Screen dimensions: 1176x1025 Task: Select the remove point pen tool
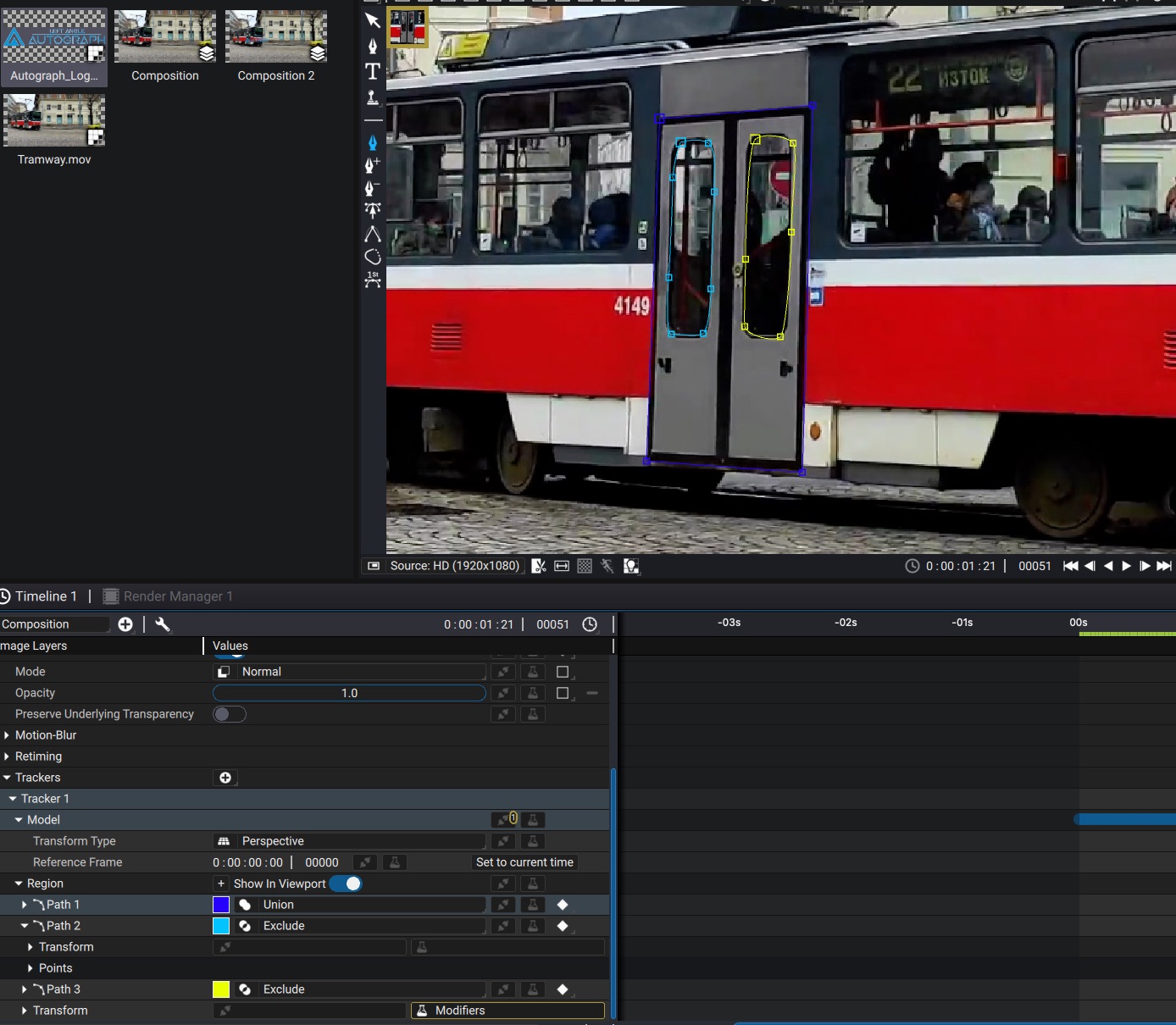pos(372,187)
